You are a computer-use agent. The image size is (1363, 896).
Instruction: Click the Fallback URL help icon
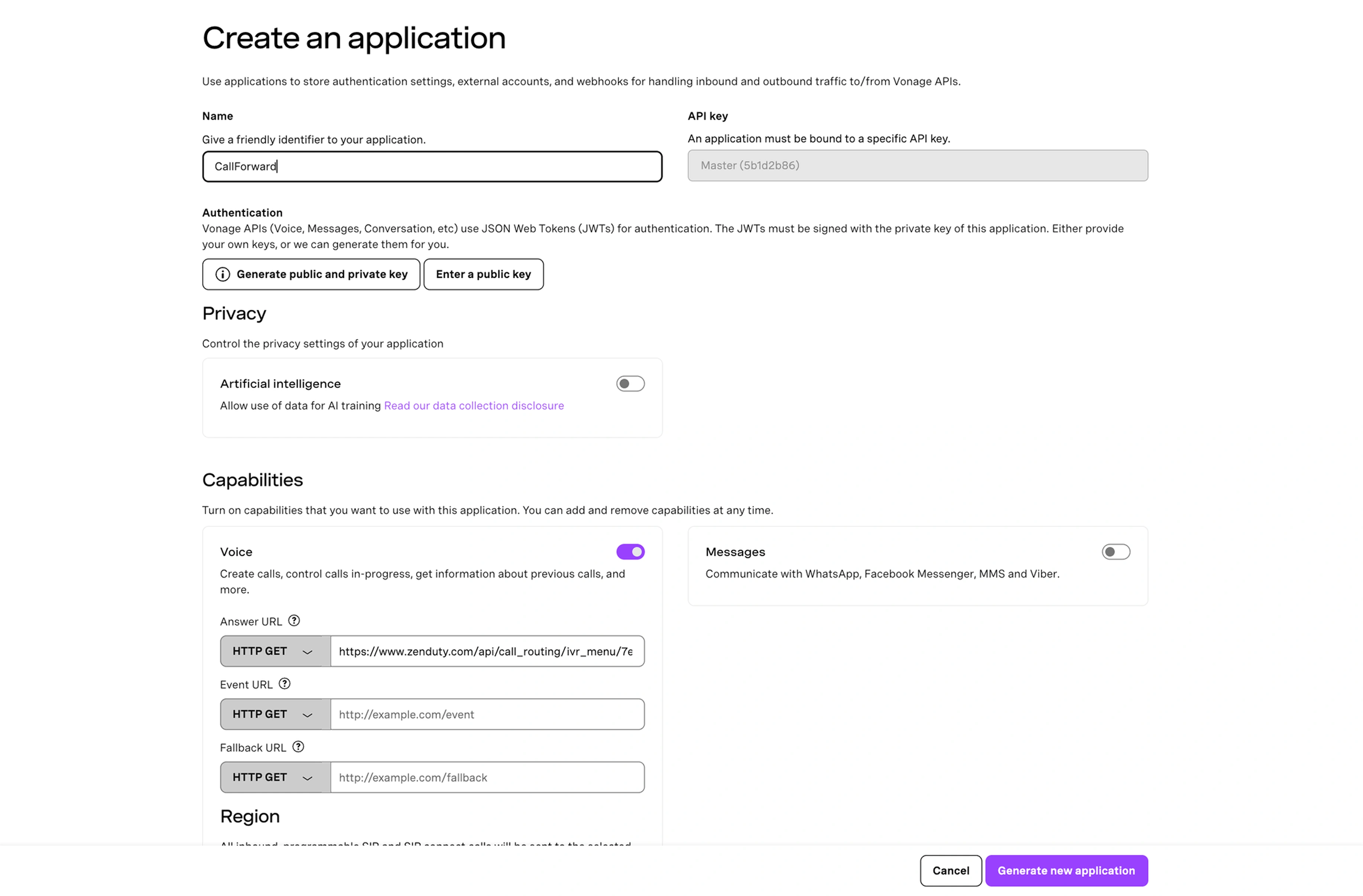pos(298,747)
